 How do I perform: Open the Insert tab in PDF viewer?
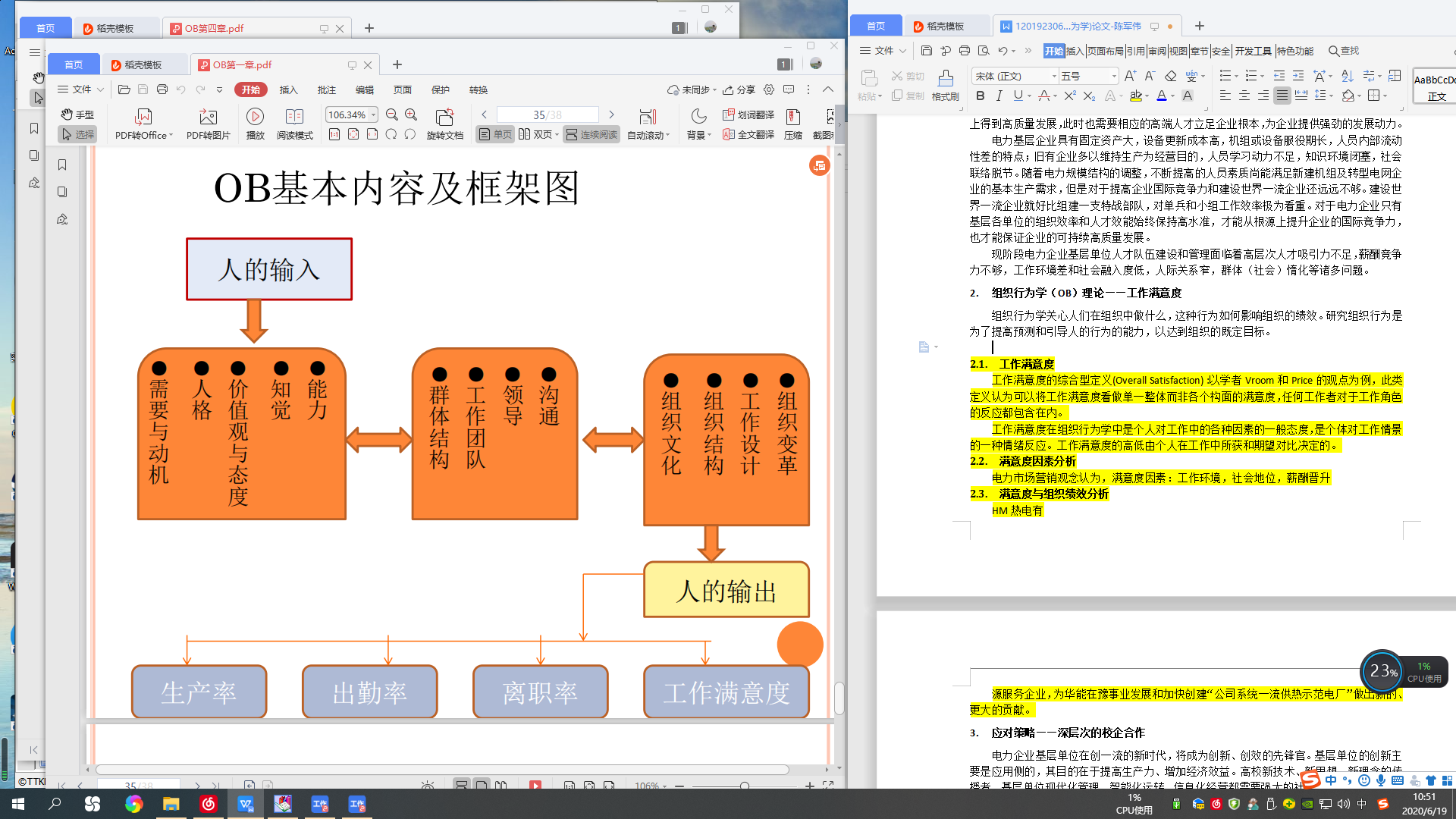click(288, 89)
